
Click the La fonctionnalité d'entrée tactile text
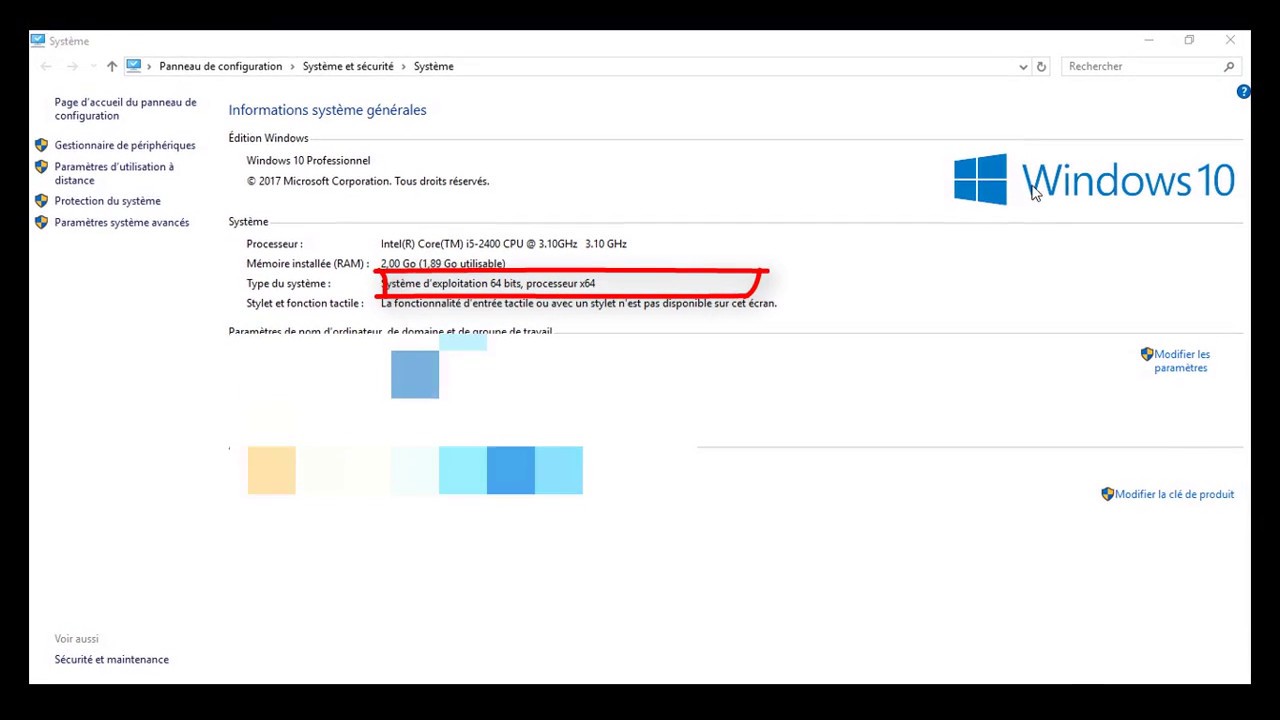pyautogui.click(x=578, y=303)
